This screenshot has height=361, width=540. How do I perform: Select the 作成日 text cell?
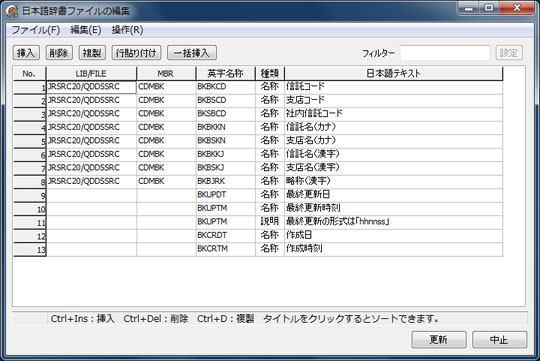394,236
